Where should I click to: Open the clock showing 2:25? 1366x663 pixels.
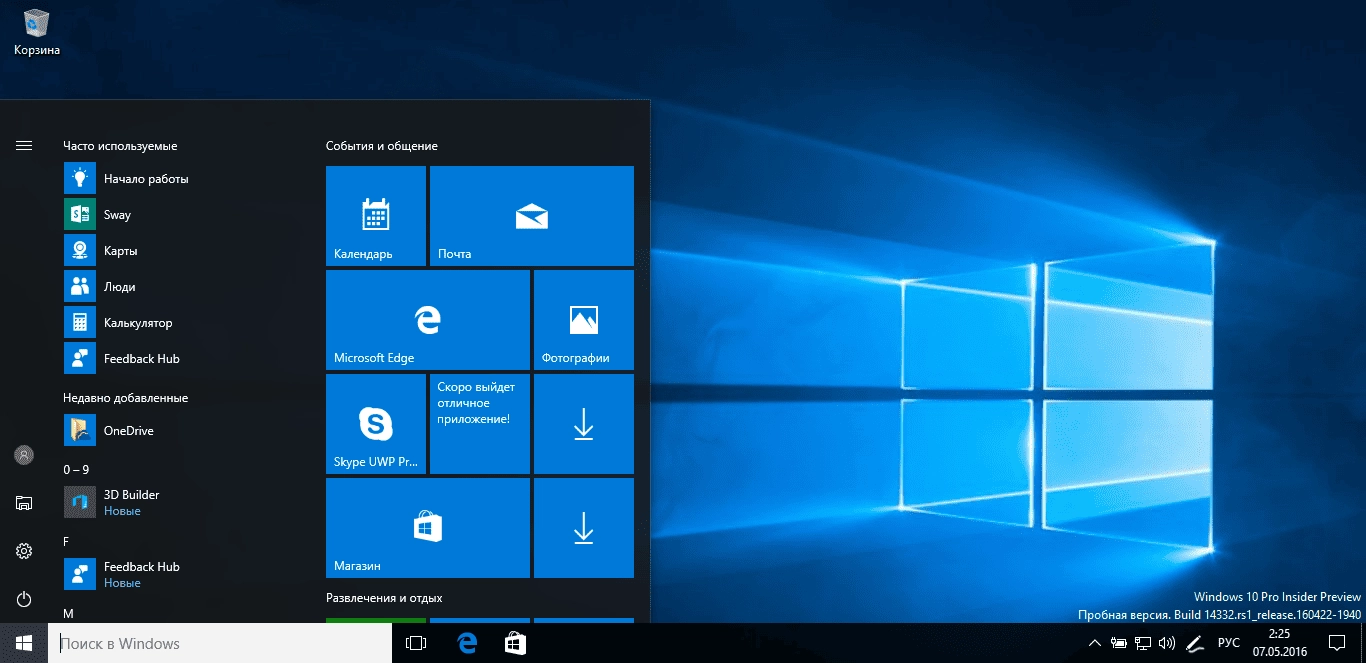coord(1279,643)
